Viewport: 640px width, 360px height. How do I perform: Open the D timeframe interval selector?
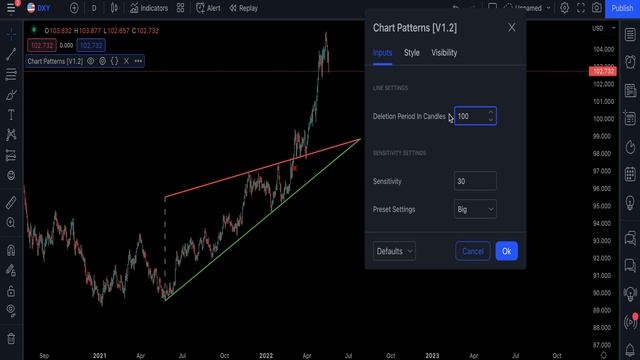tap(94, 8)
